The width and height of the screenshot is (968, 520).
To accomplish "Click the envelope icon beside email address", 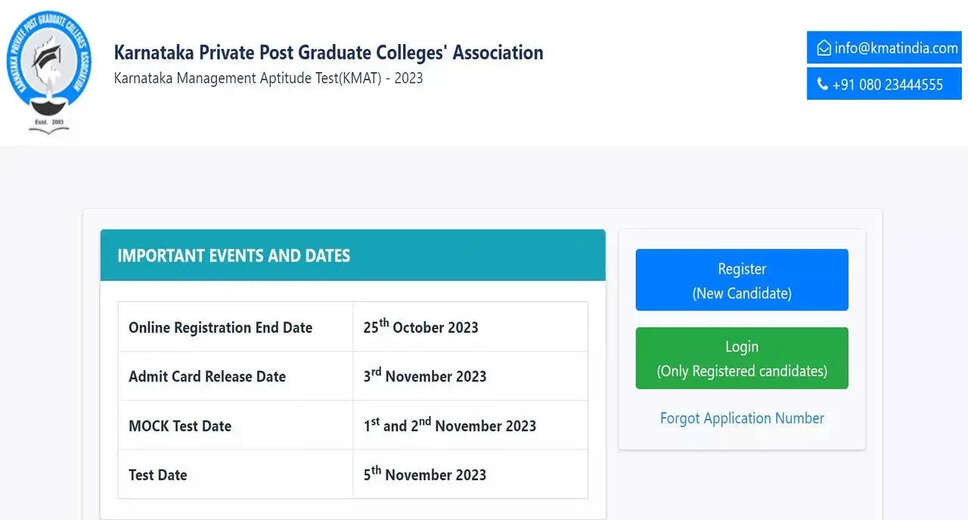I will coord(824,48).
